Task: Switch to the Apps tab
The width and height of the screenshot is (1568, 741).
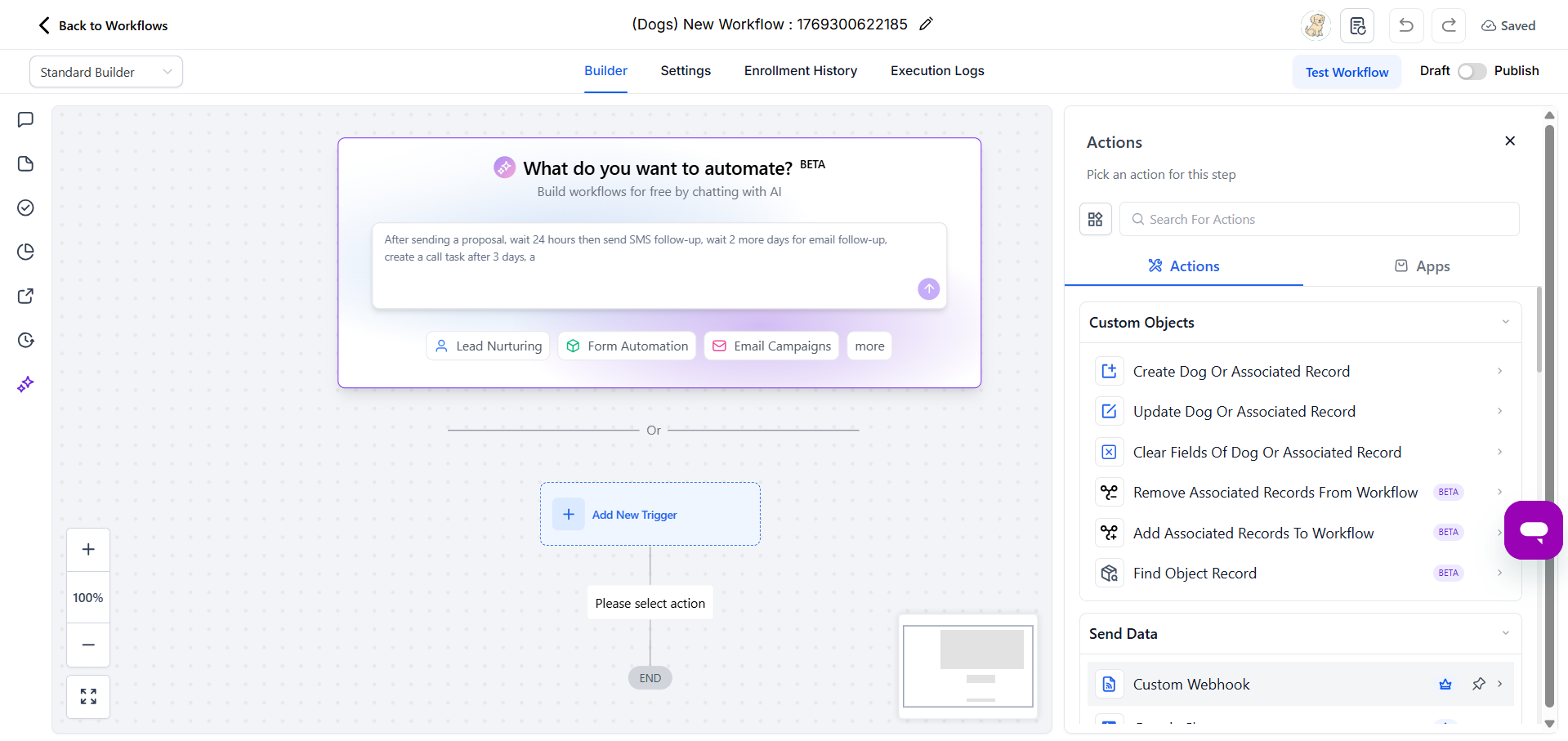Action: pyautogui.click(x=1422, y=266)
